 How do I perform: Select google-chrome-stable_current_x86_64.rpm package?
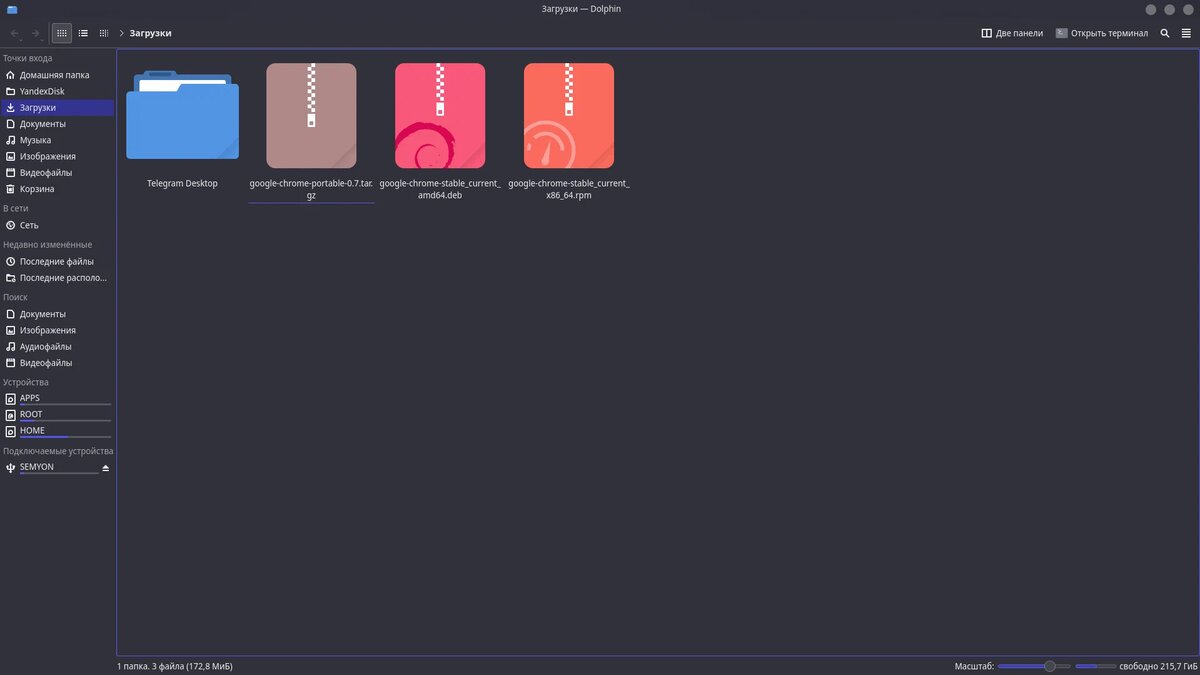[569, 132]
